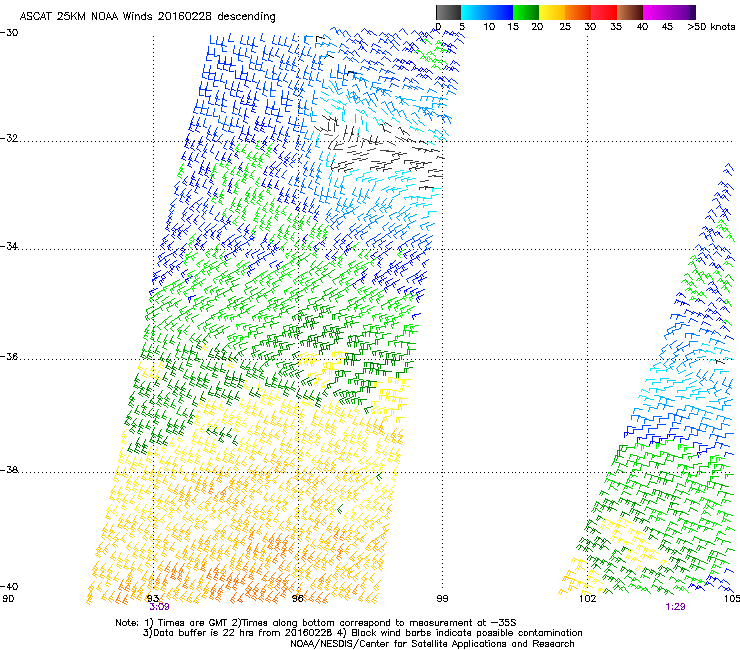Viewport: 740px width, 650px height.
Task: Click the '99' longitude label
Action: click(x=442, y=599)
